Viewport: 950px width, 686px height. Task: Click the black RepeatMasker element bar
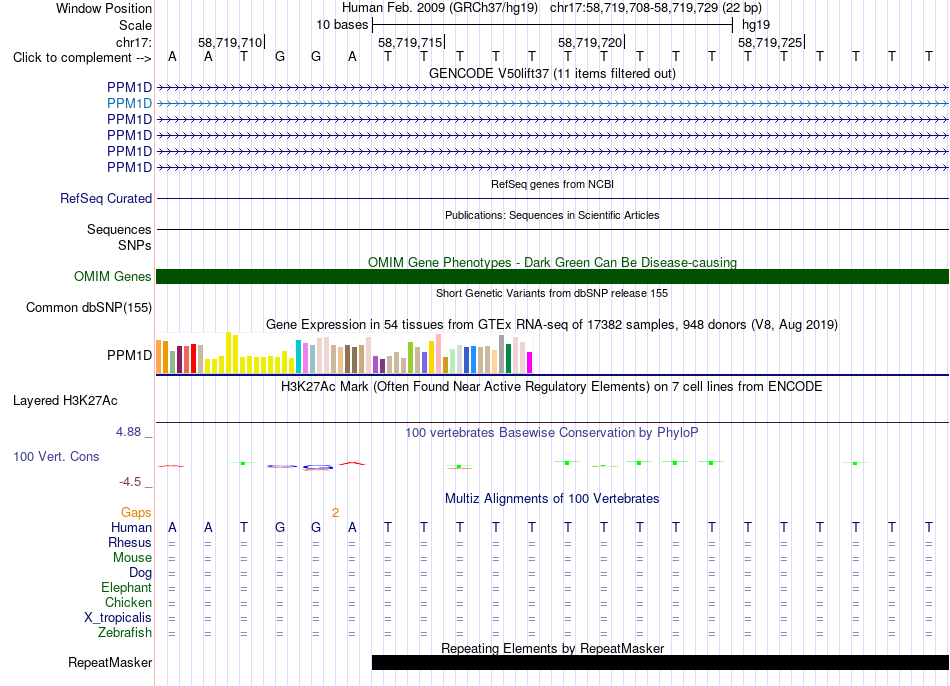tap(660, 662)
